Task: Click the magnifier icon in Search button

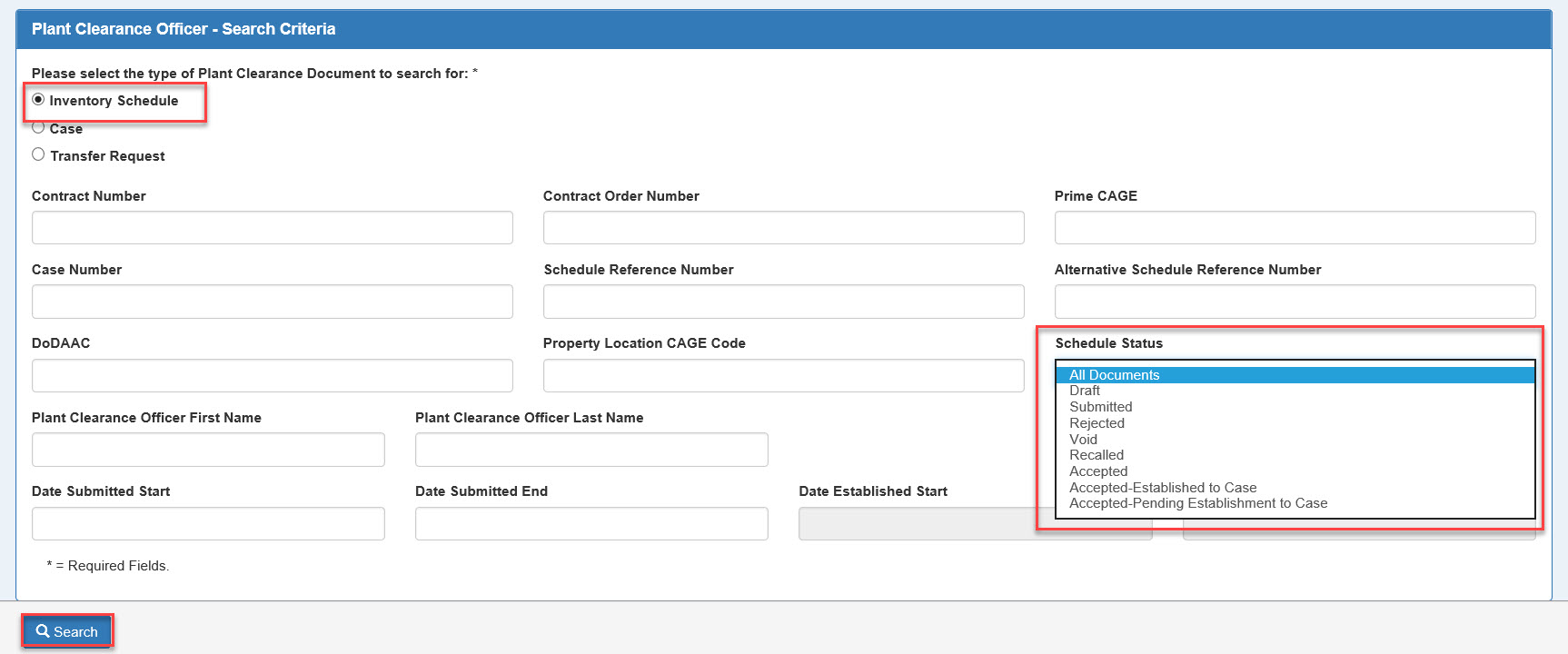Action: tap(43, 631)
